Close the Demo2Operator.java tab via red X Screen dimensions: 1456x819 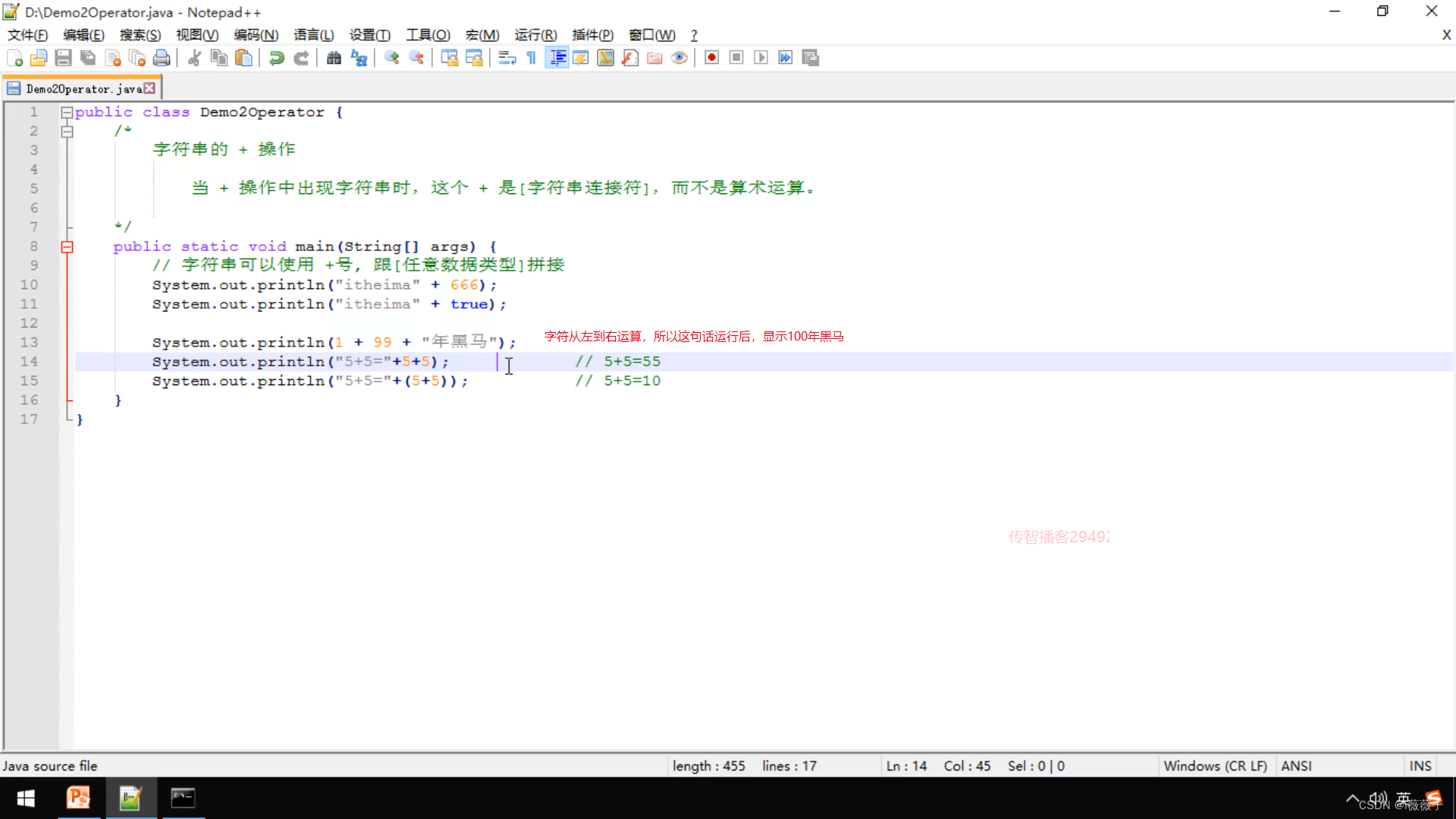150,88
